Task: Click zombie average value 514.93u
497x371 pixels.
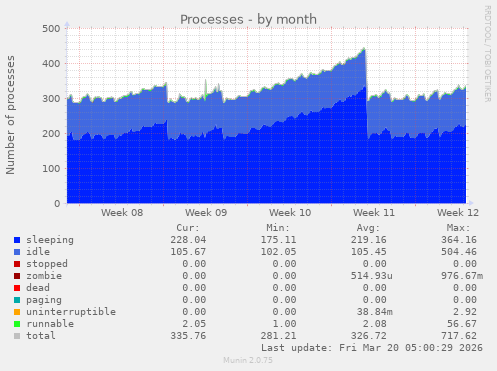Action: tap(371, 276)
